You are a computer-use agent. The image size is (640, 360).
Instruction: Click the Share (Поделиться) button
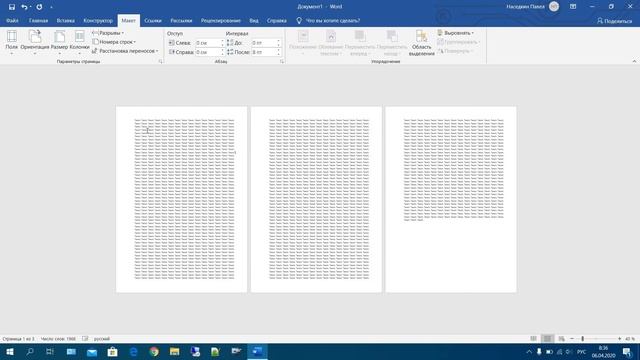click(614, 21)
